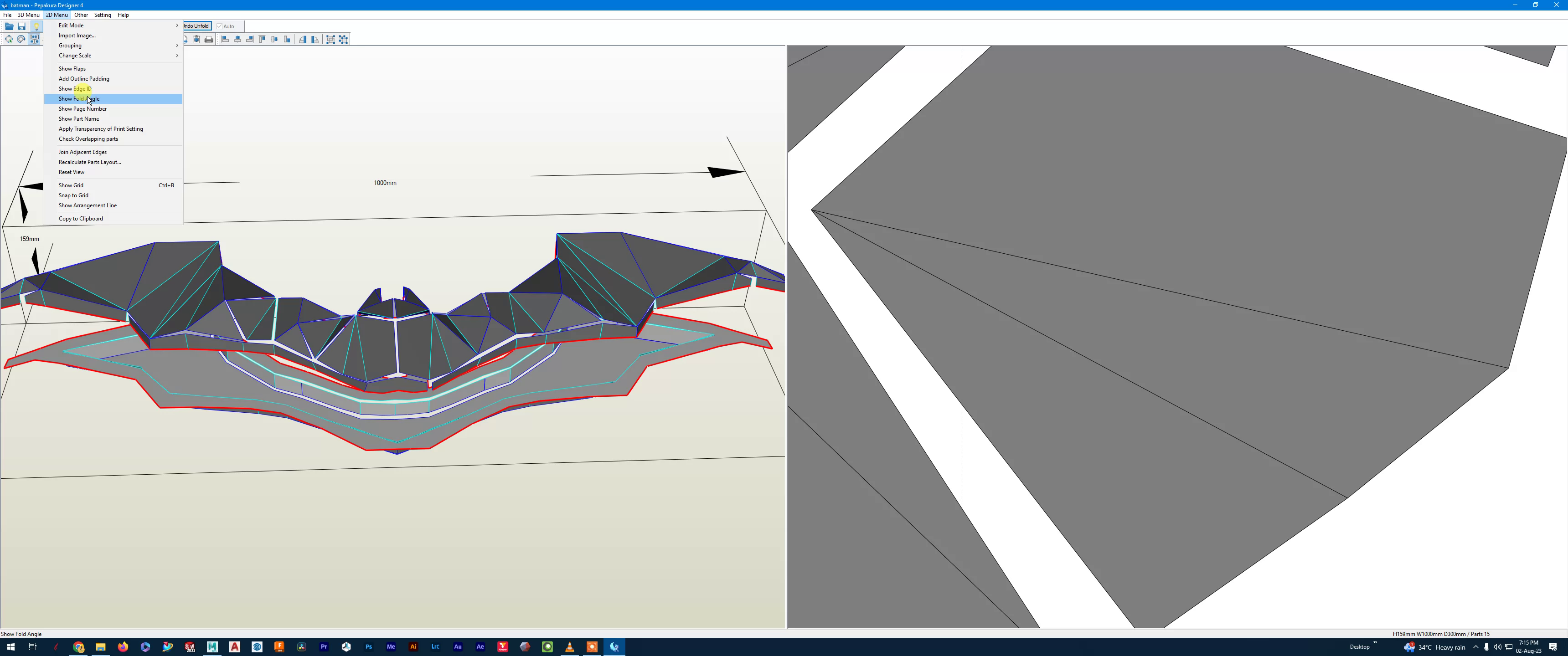
Task: Click the Undo Unfold button
Action: coord(196,26)
